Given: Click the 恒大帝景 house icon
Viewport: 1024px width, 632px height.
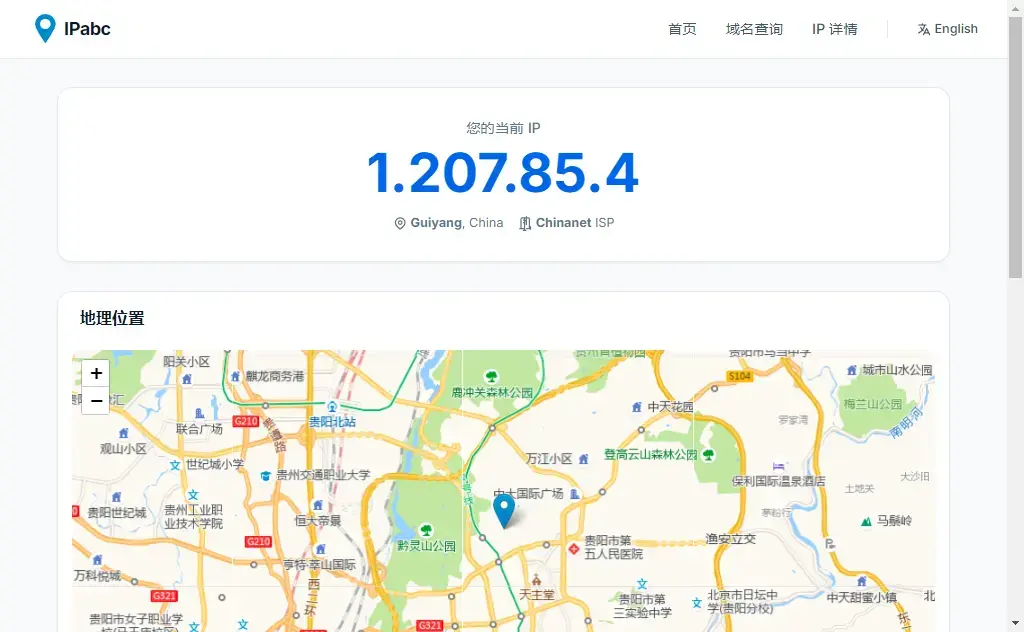Looking at the screenshot, I should (x=317, y=505).
